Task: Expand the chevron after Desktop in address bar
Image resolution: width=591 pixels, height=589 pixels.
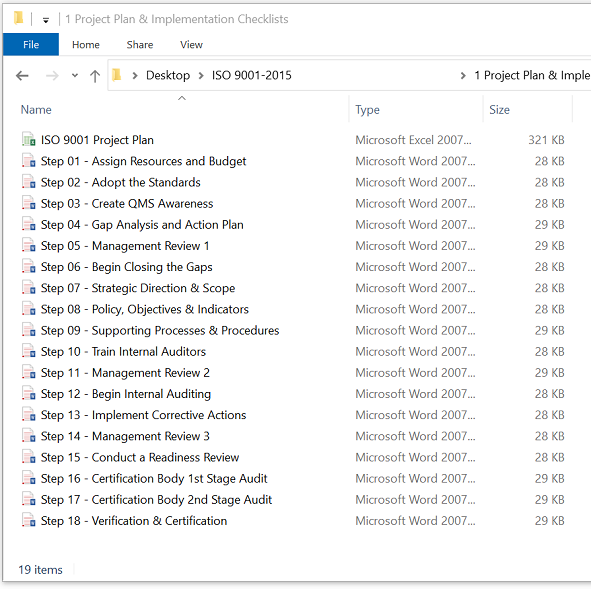Action: [x=201, y=76]
